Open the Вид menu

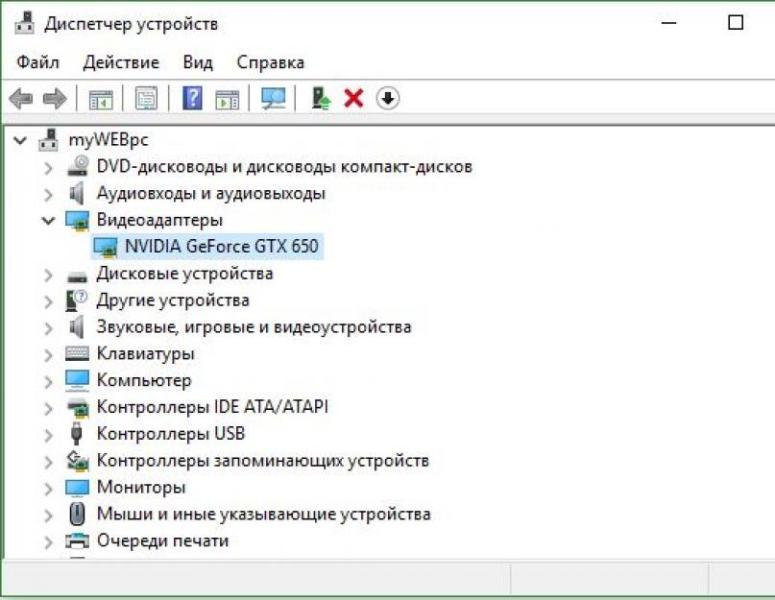coord(198,62)
